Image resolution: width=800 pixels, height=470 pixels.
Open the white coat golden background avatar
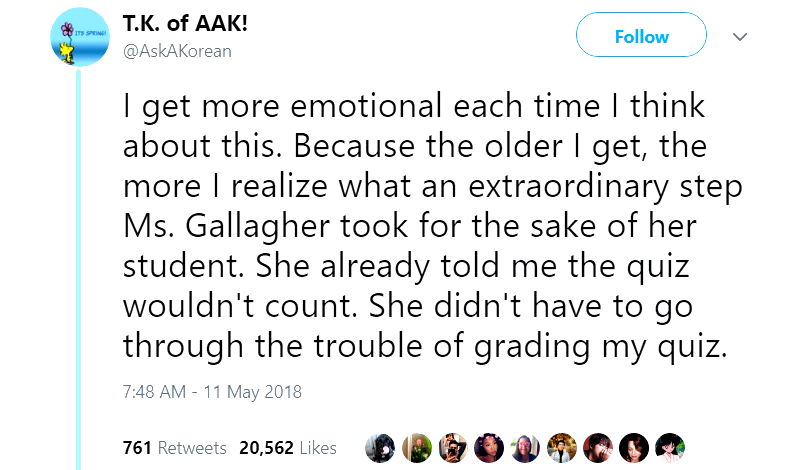click(x=563, y=447)
